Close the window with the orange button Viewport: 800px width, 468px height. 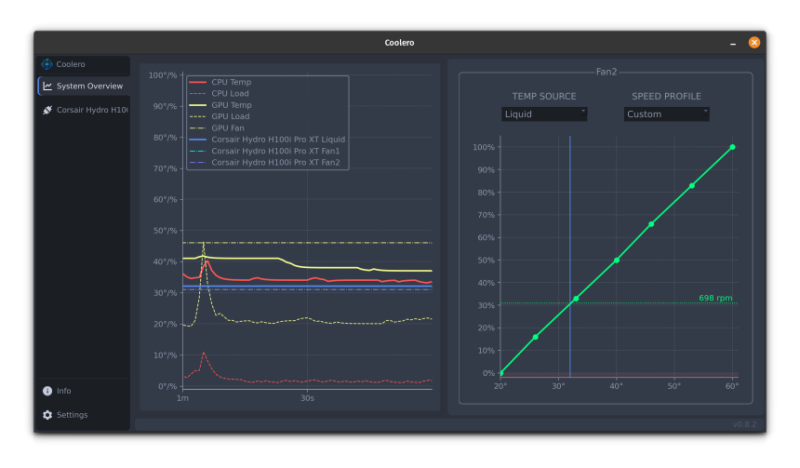click(x=754, y=42)
